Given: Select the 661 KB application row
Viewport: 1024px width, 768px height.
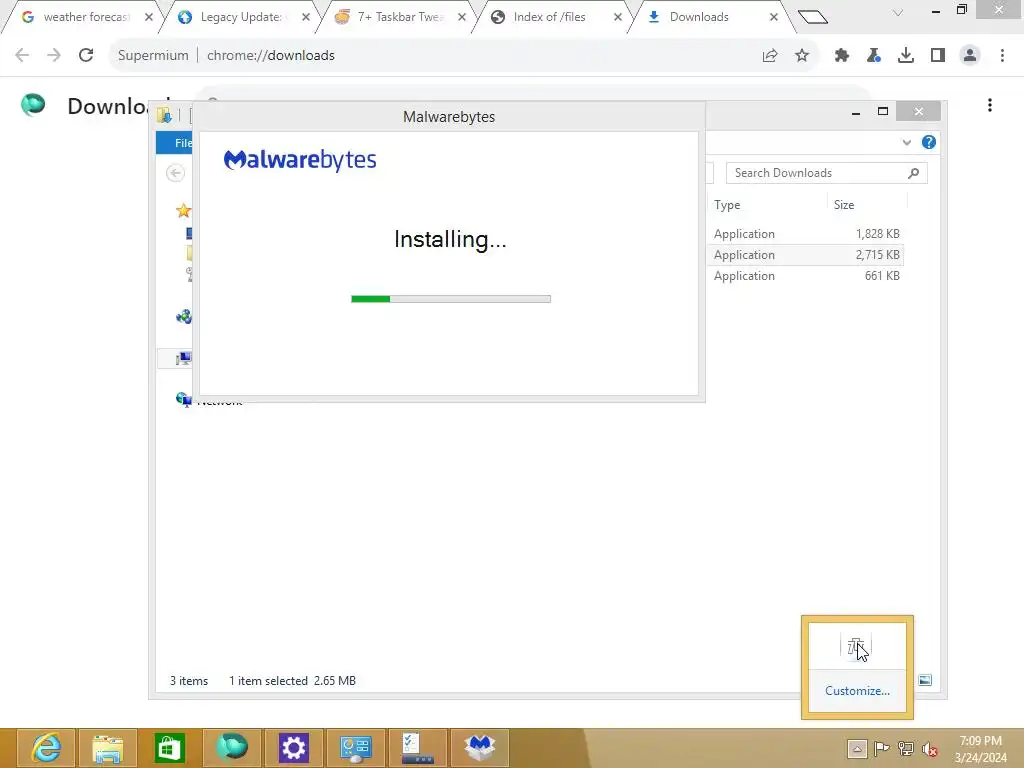Looking at the screenshot, I should point(805,276).
